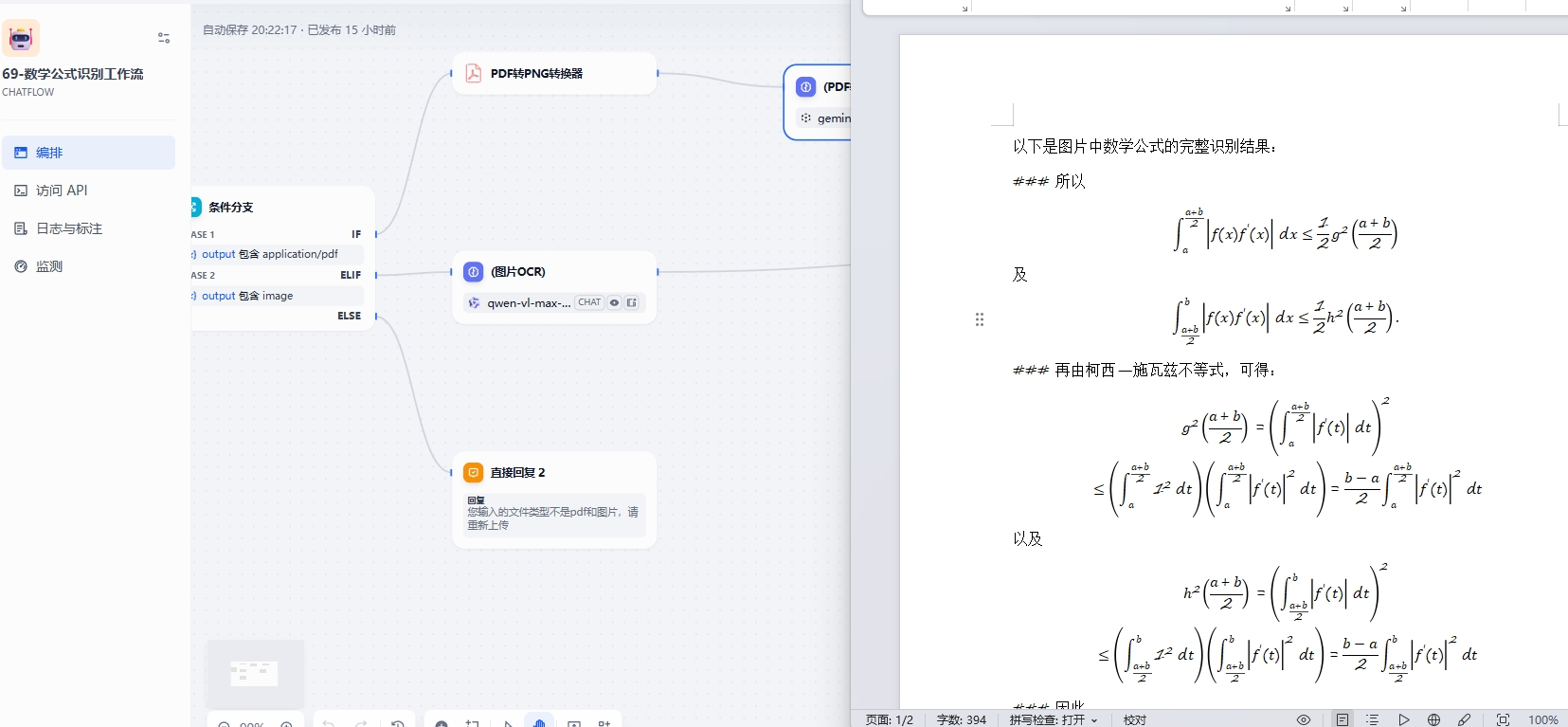
Task: Switch to web layout globe icon
Action: 1434,719
